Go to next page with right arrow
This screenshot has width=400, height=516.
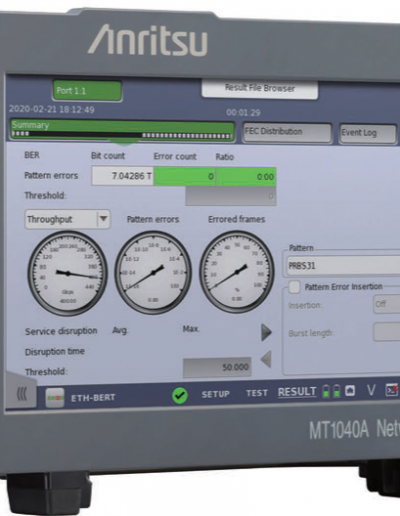click(266, 332)
